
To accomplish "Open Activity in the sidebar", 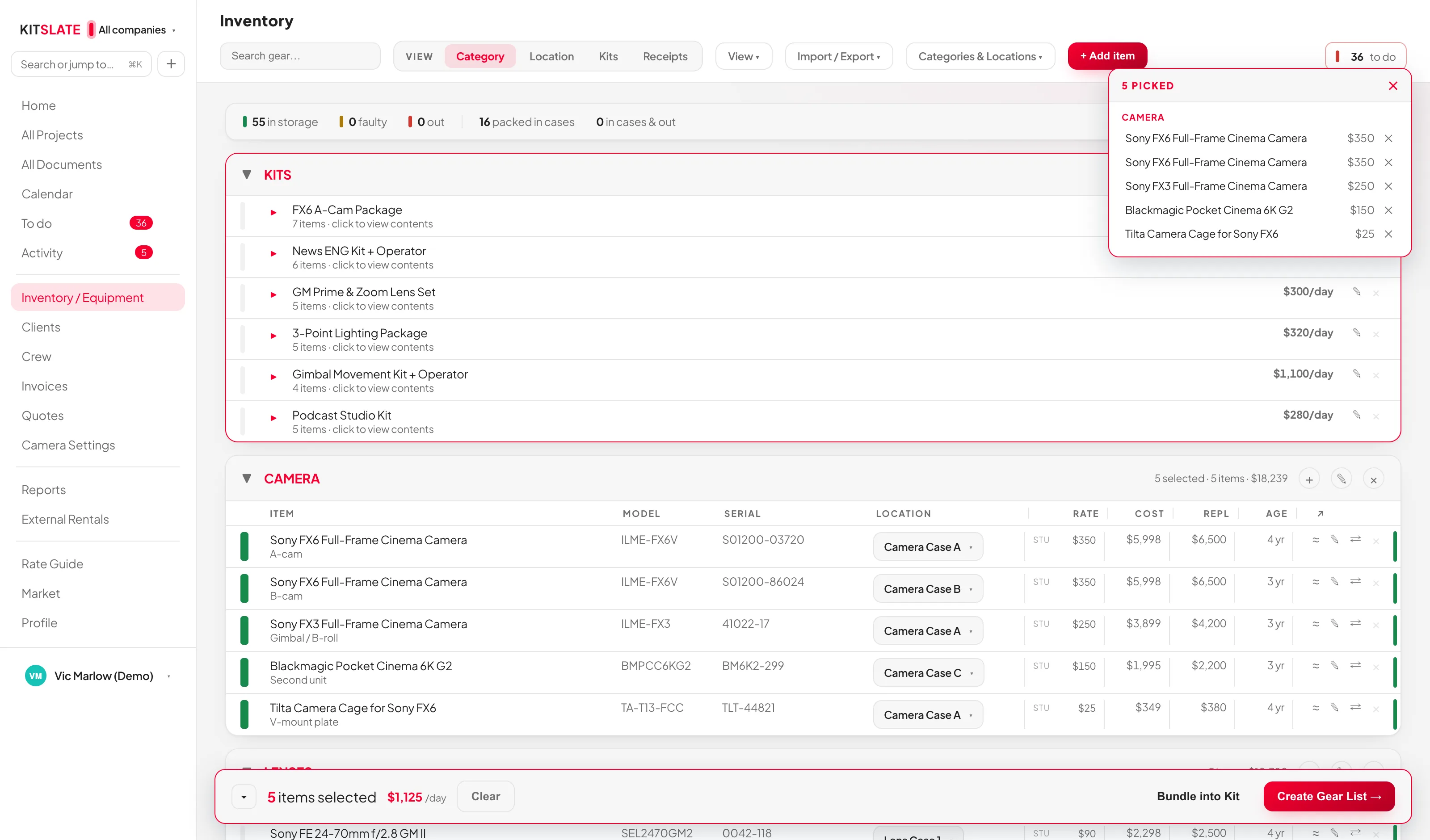I will pyautogui.click(x=97, y=253).
